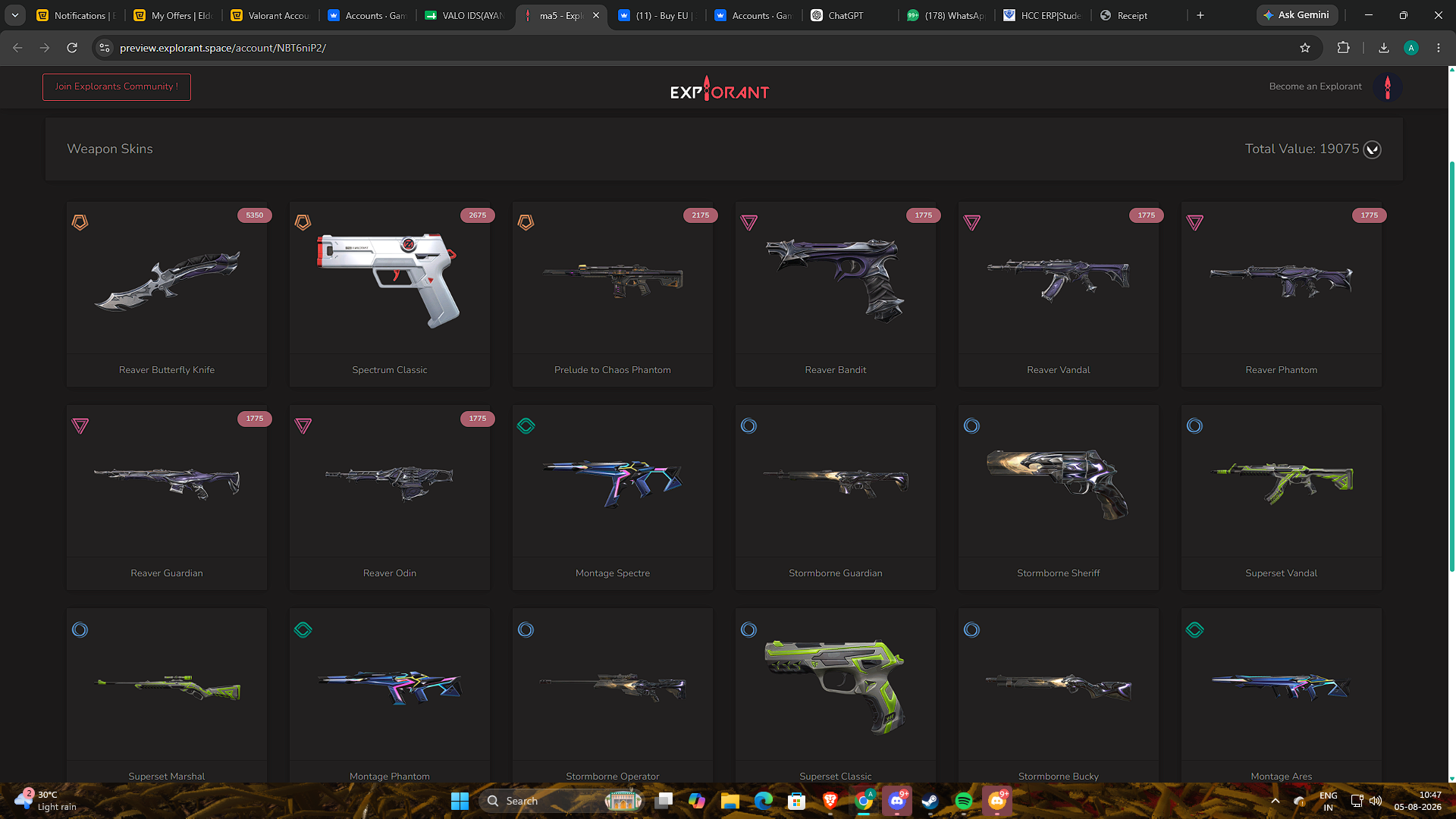Open the Chrome three-dot menu

click(x=1439, y=48)
